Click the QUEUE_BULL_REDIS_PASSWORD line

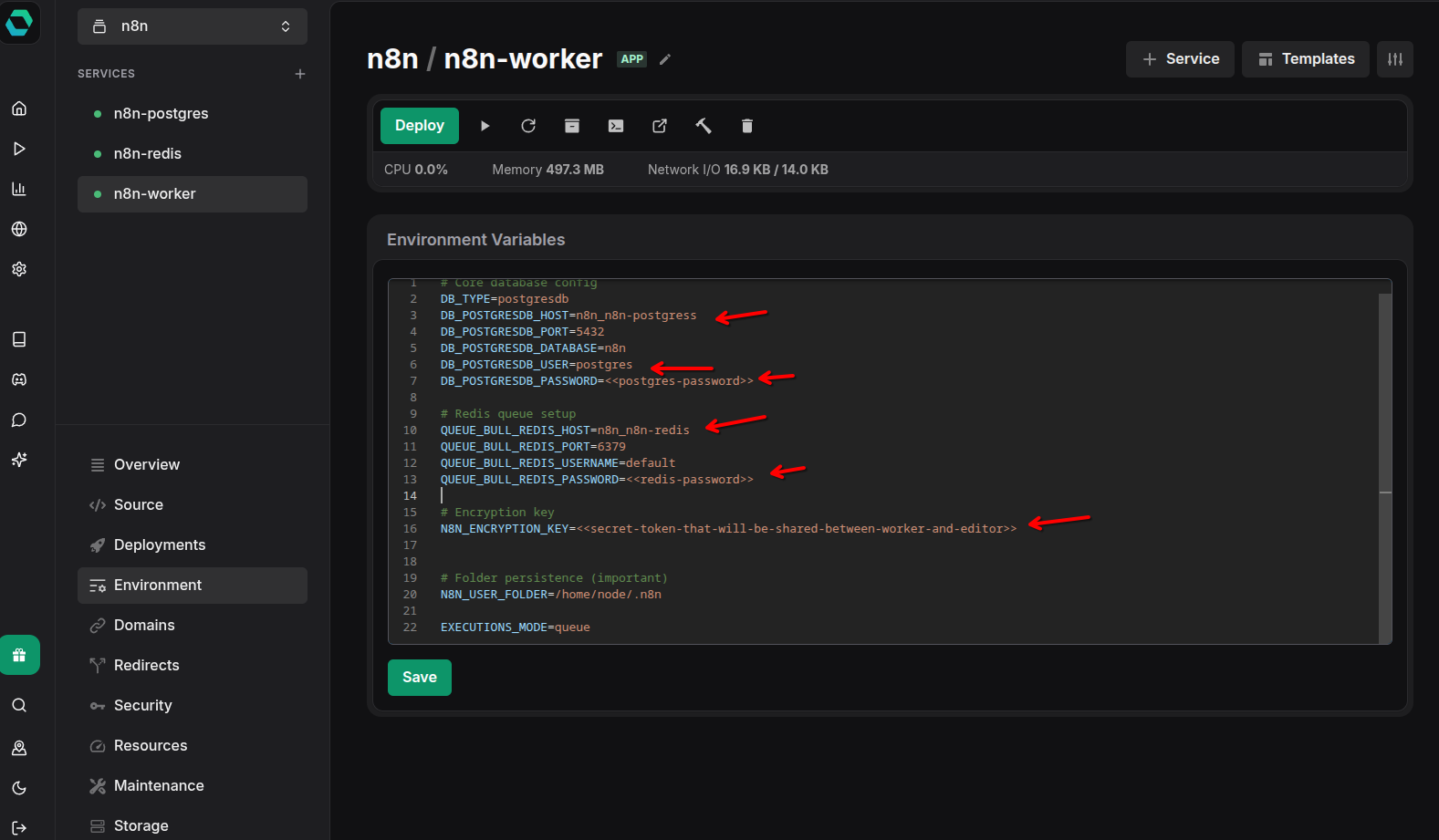click(597, 480)
